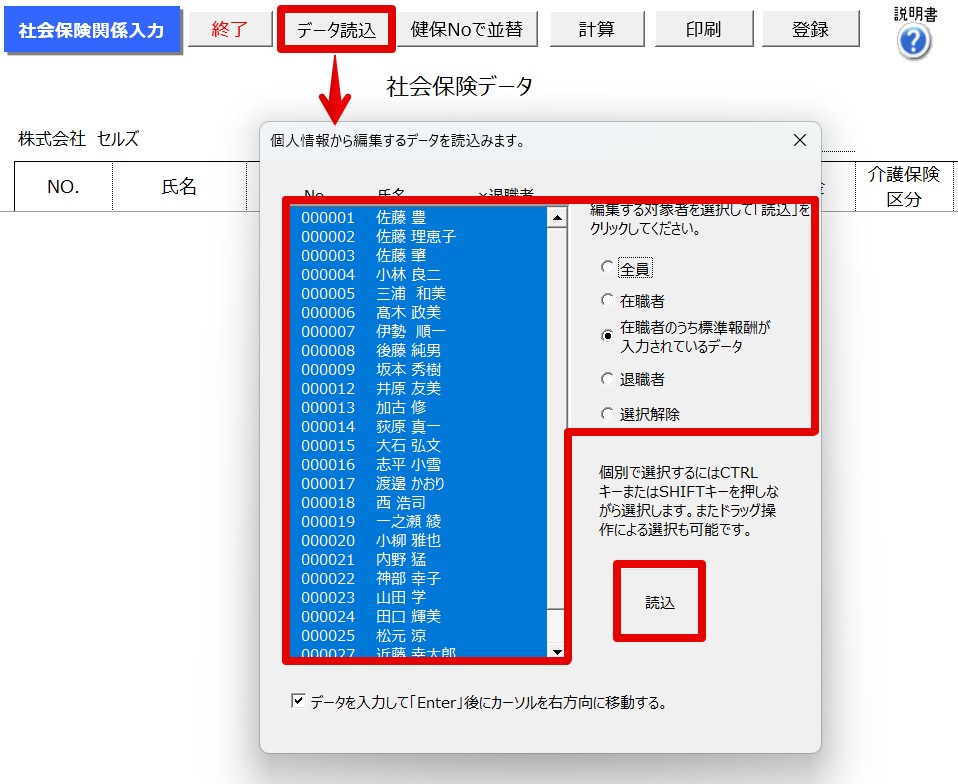The image size is (958, 784).
Task: Click the 計算 button
Action: tap(597, 29)
